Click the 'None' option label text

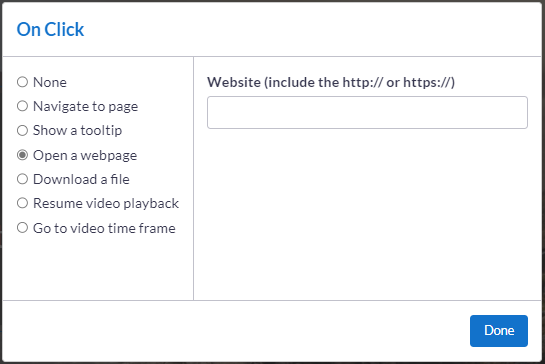[x=50, y=82]
